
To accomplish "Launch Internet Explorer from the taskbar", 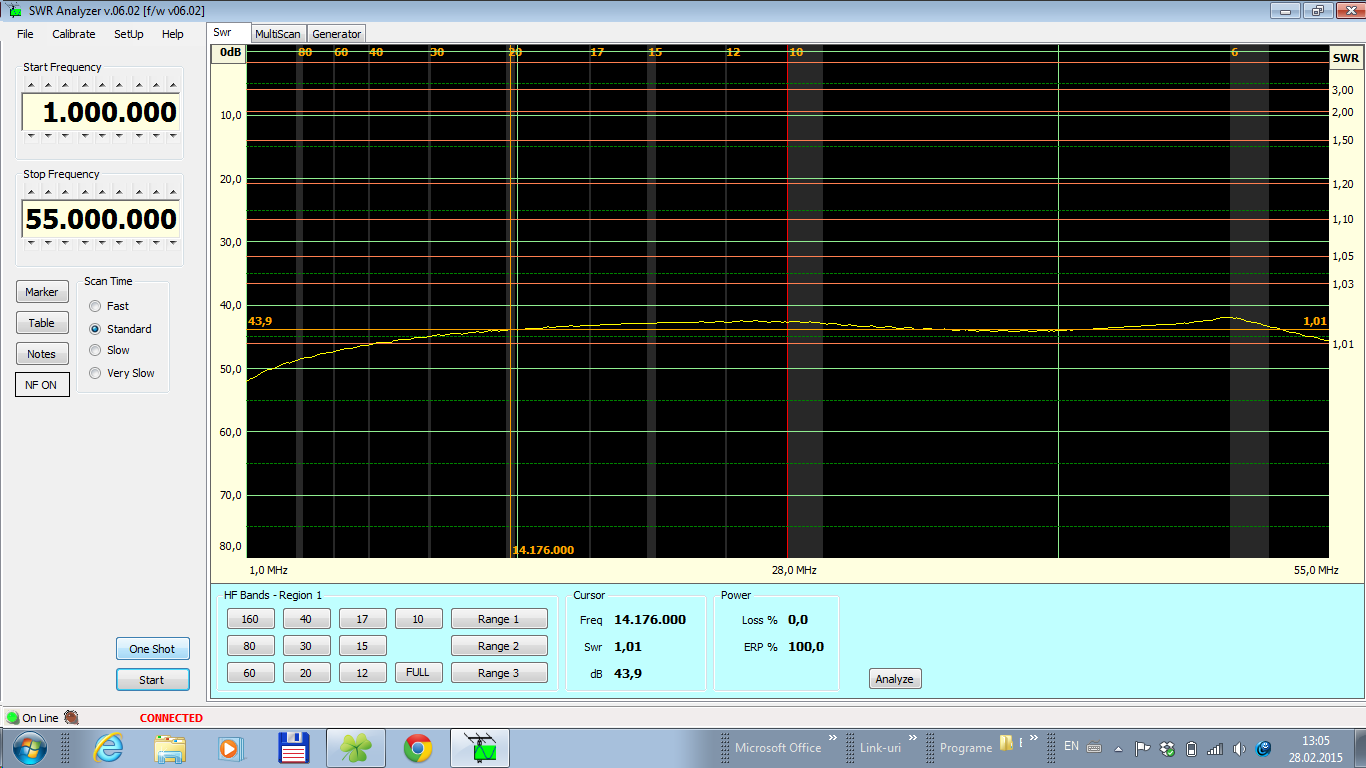I will tap(108, 748).
